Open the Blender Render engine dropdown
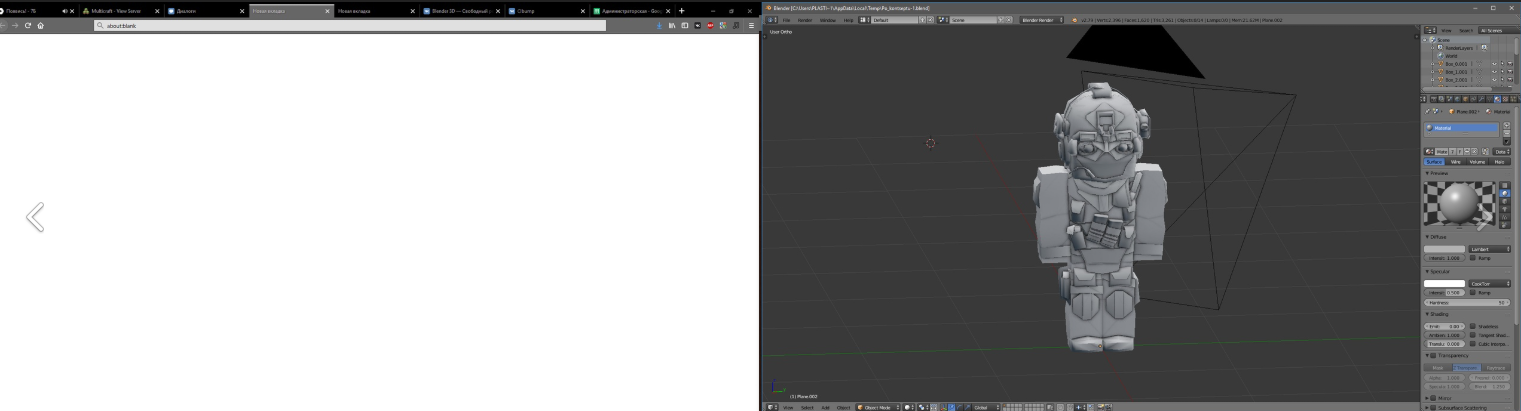The height and width of the screenshot is (411, 1521). [x=1042, y=20]
